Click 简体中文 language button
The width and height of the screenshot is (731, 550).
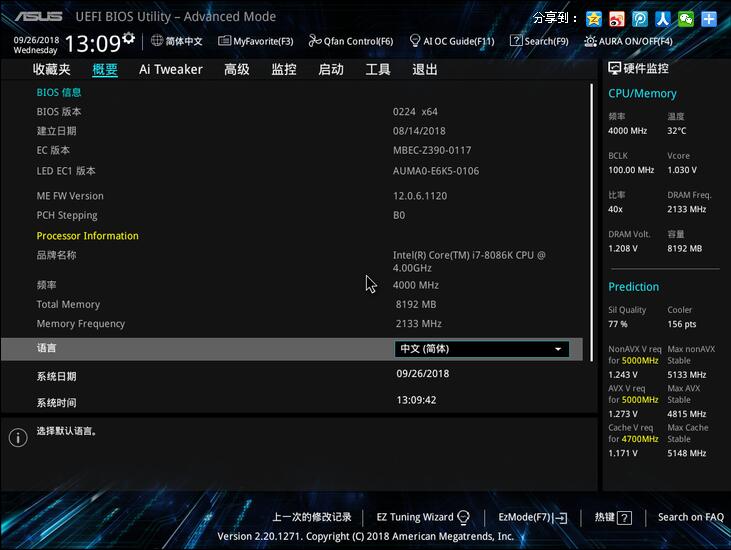click(177, 41)
